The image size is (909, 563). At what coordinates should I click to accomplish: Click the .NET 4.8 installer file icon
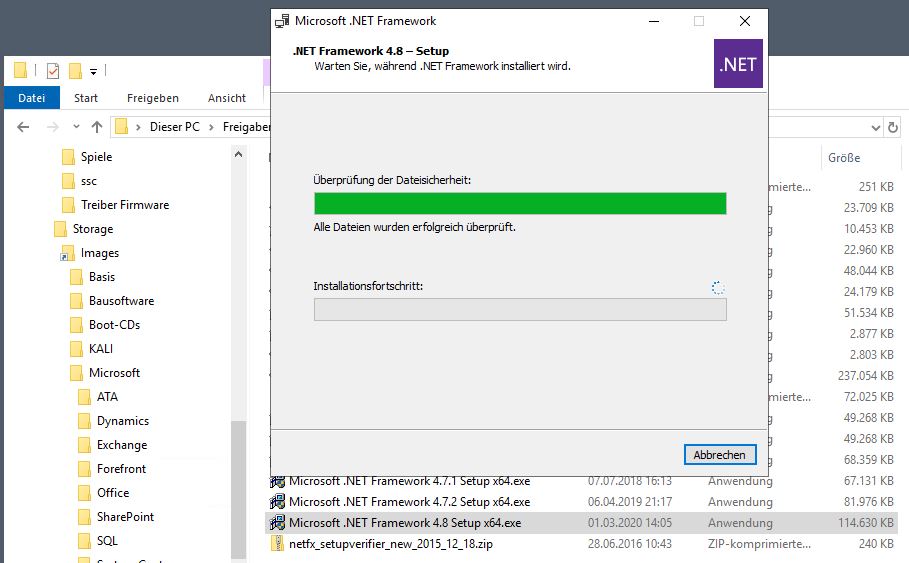[278, 522]
